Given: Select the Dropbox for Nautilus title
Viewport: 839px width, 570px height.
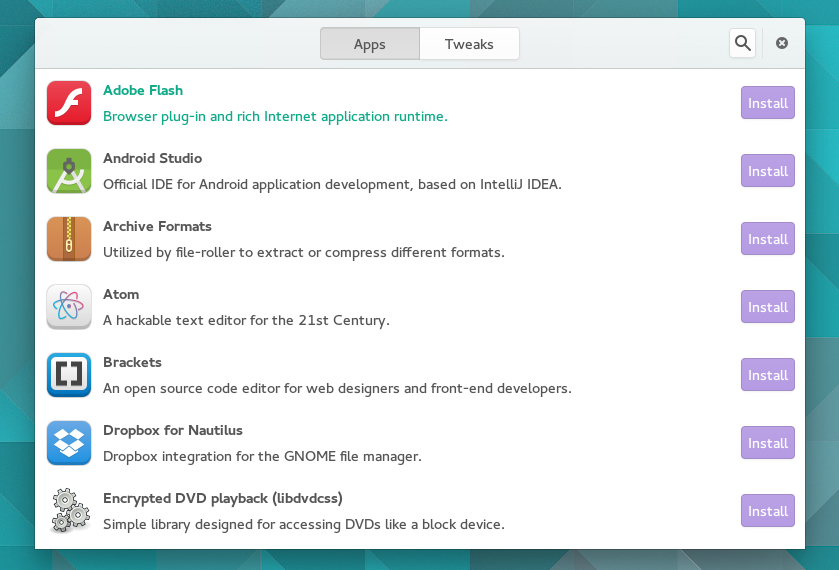Looking at the screenshot, I should tap(173, 430).
